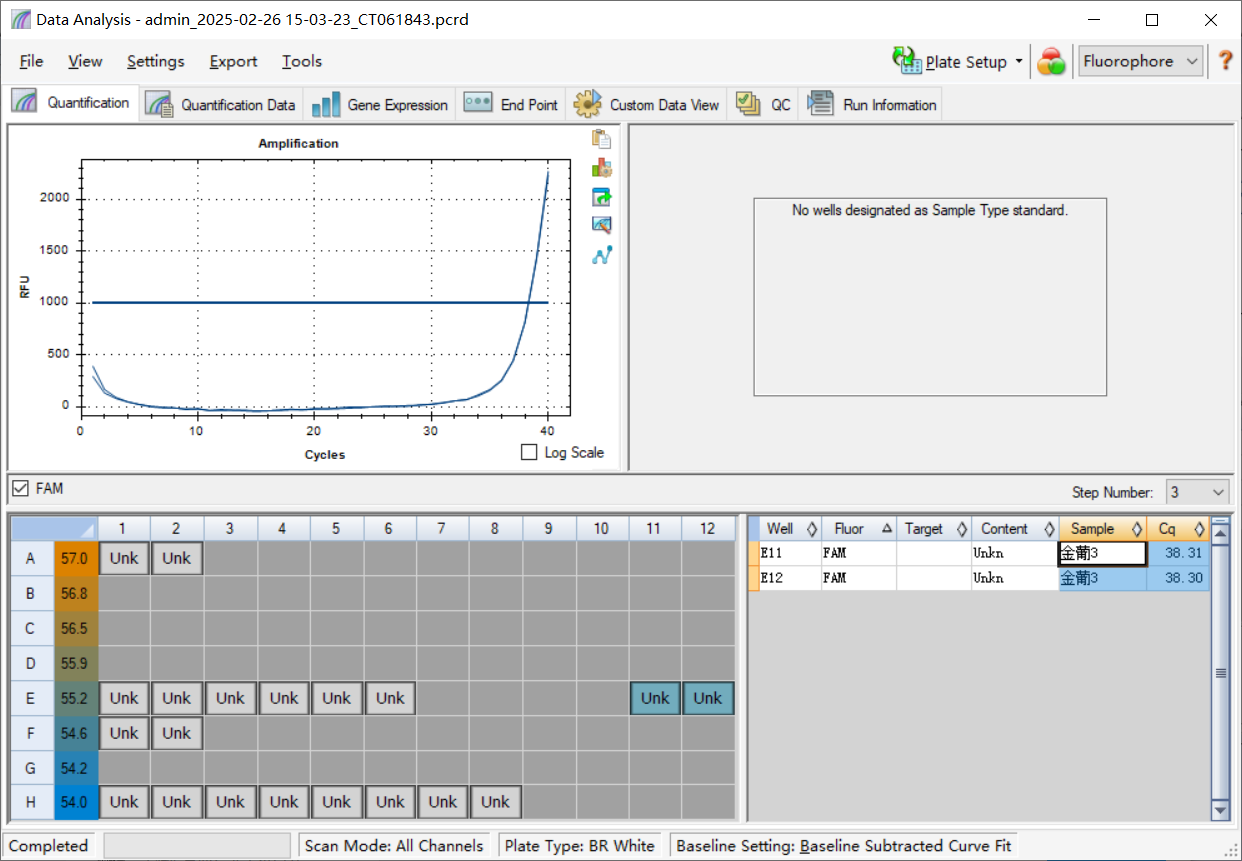The width and height of the screenshot is (1242, 861).
Task: Click the copy chart clipboard icon
Action: [x=601, y=139]
